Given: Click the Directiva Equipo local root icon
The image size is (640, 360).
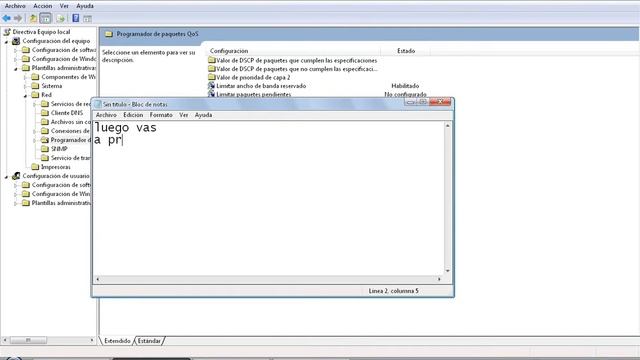Looking at the screenshot, I should [7, 32].
